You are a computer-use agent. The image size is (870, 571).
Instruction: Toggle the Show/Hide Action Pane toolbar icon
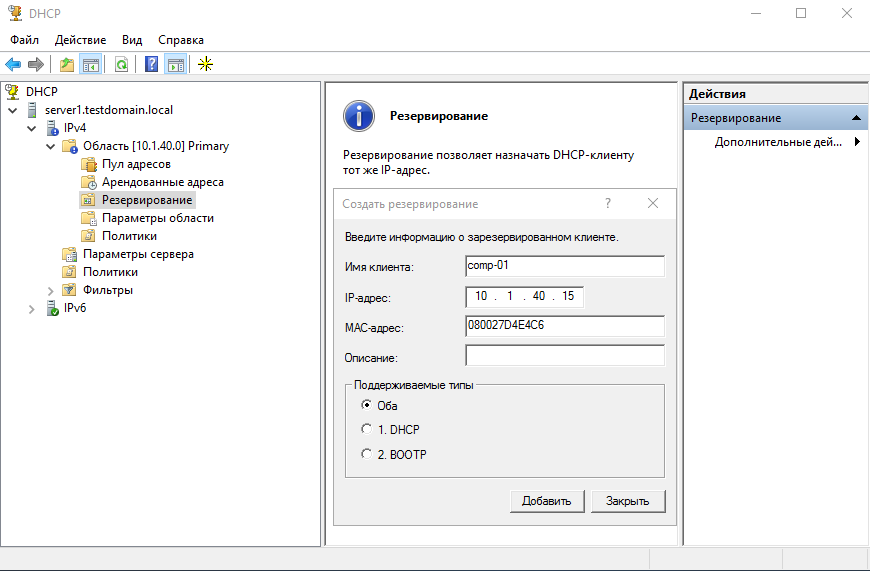tap(176, 64)
